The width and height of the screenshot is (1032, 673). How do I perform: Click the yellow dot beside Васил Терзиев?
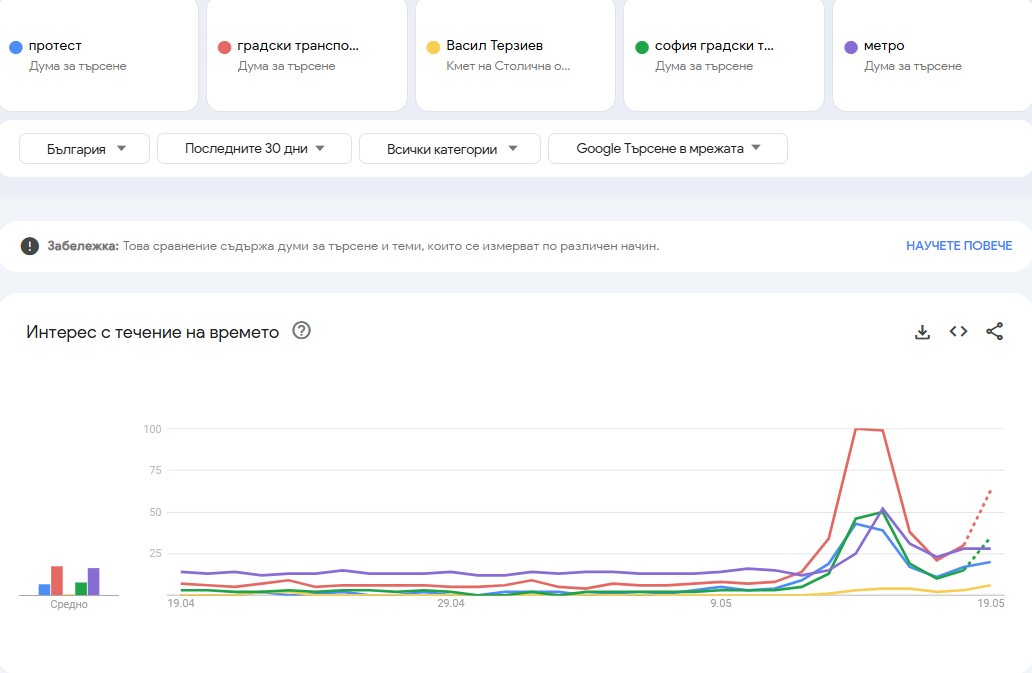click(432, 45)
